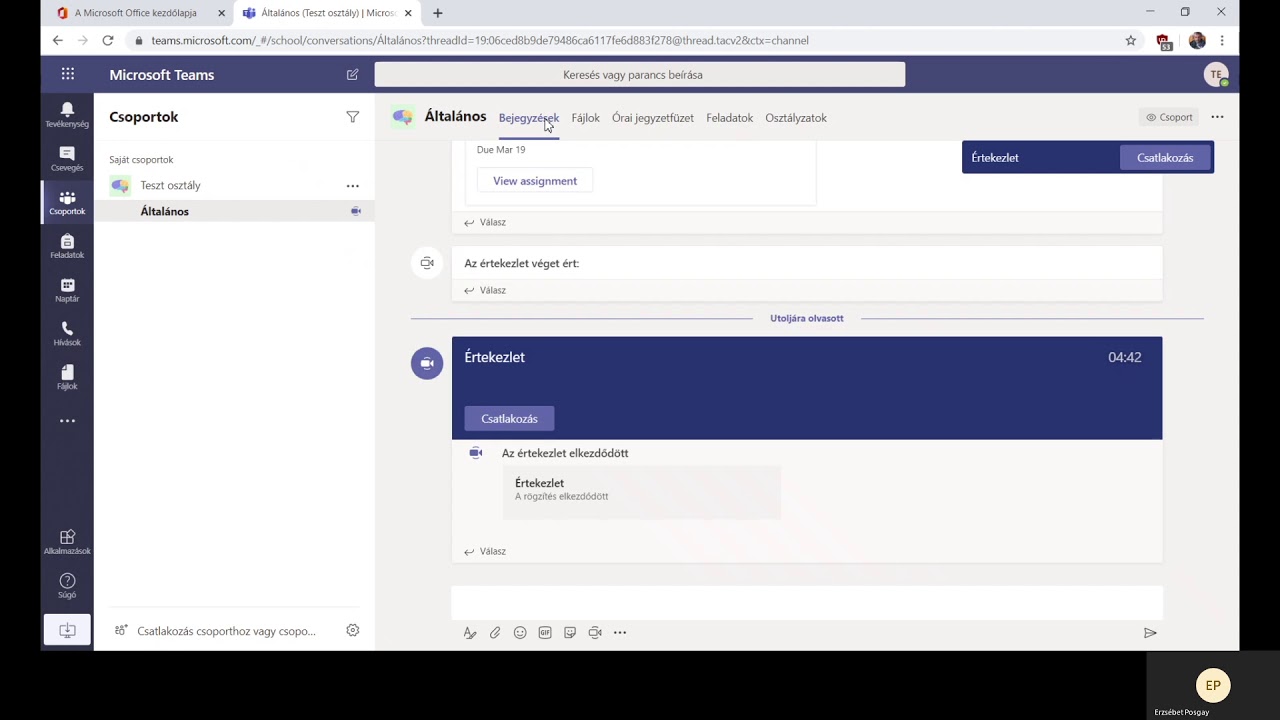This screenshot has height=720, width=1280.
Task: Open the Értekezlet recording card
Action: 641,492
